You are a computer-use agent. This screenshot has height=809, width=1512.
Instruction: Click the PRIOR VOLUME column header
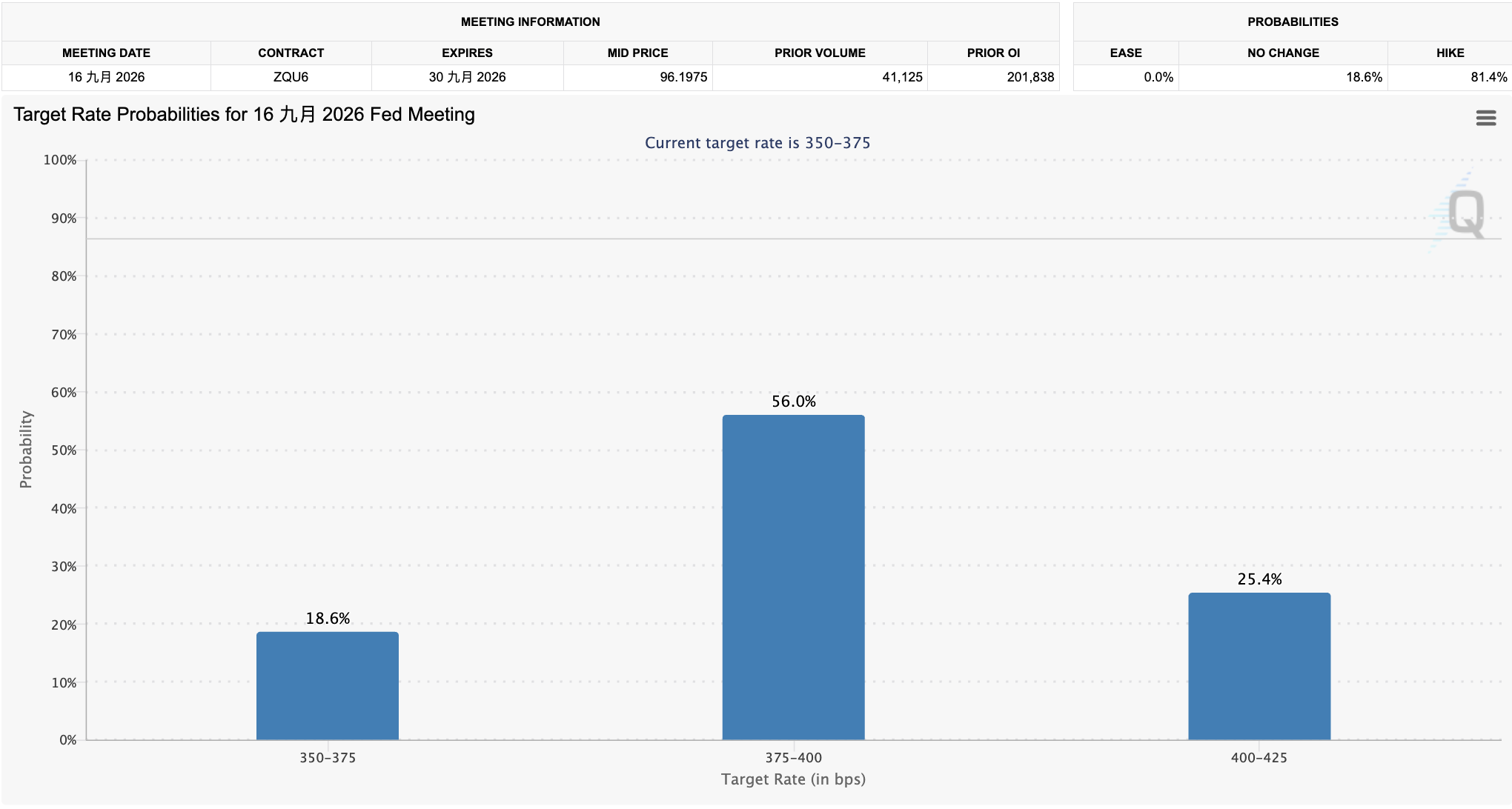pos(820,53)
